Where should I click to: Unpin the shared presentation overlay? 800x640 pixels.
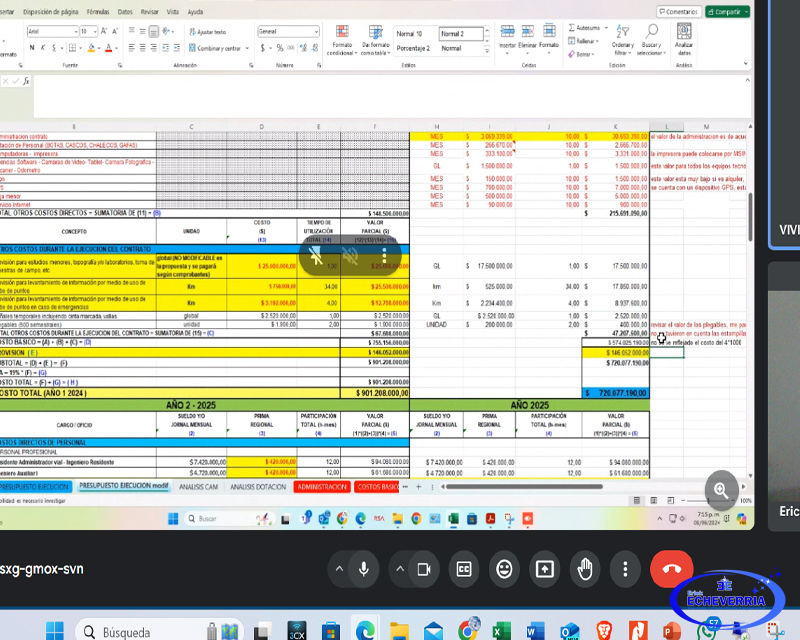click(x=317, y=256)
